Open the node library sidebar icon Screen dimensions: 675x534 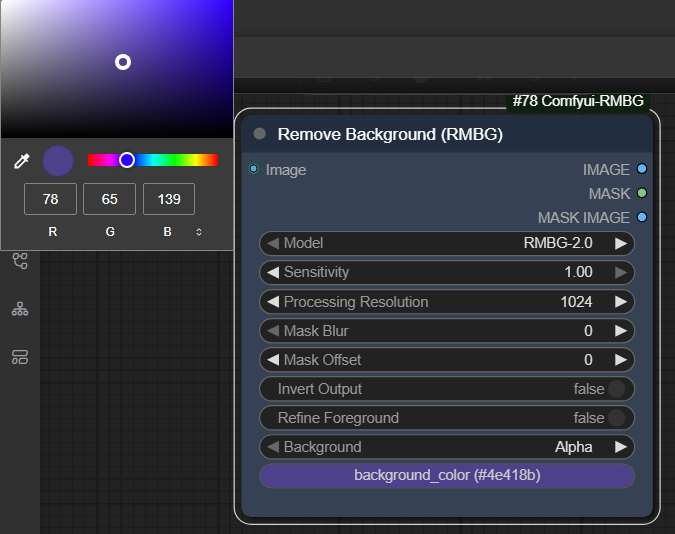pos(20,262)
